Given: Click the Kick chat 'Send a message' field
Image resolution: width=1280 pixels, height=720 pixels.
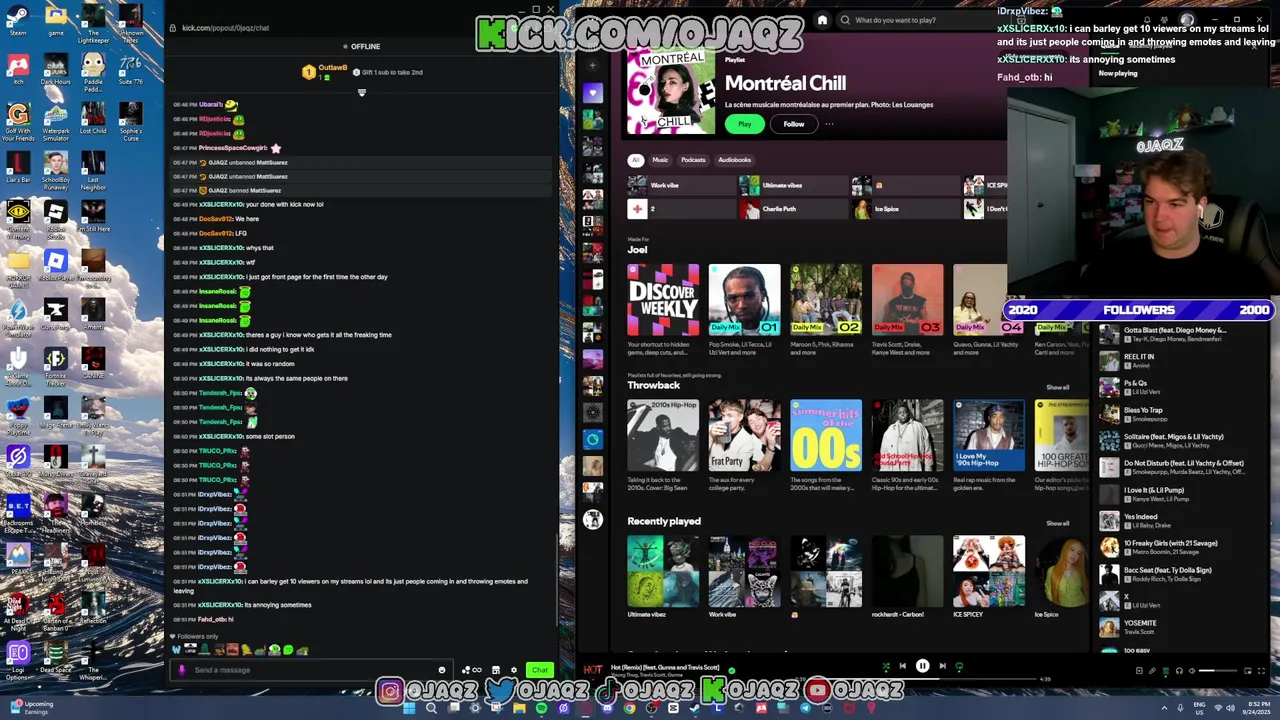Looking at the screenshot, I should coord(310,670).
